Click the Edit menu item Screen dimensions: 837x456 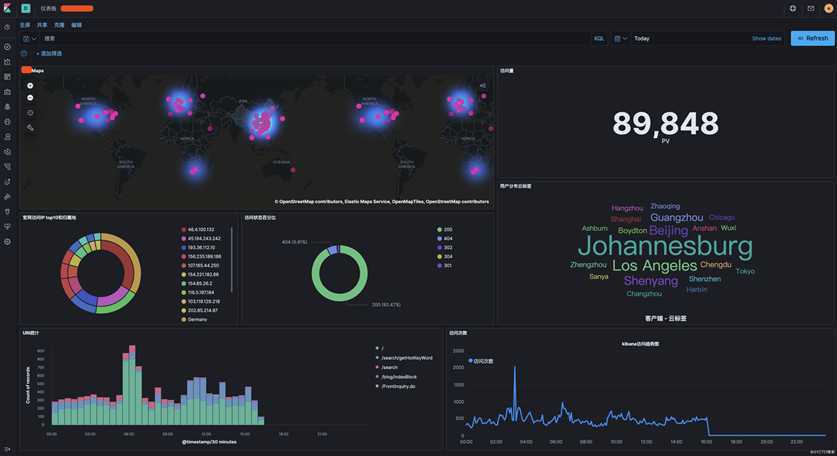tap(76, 25)
